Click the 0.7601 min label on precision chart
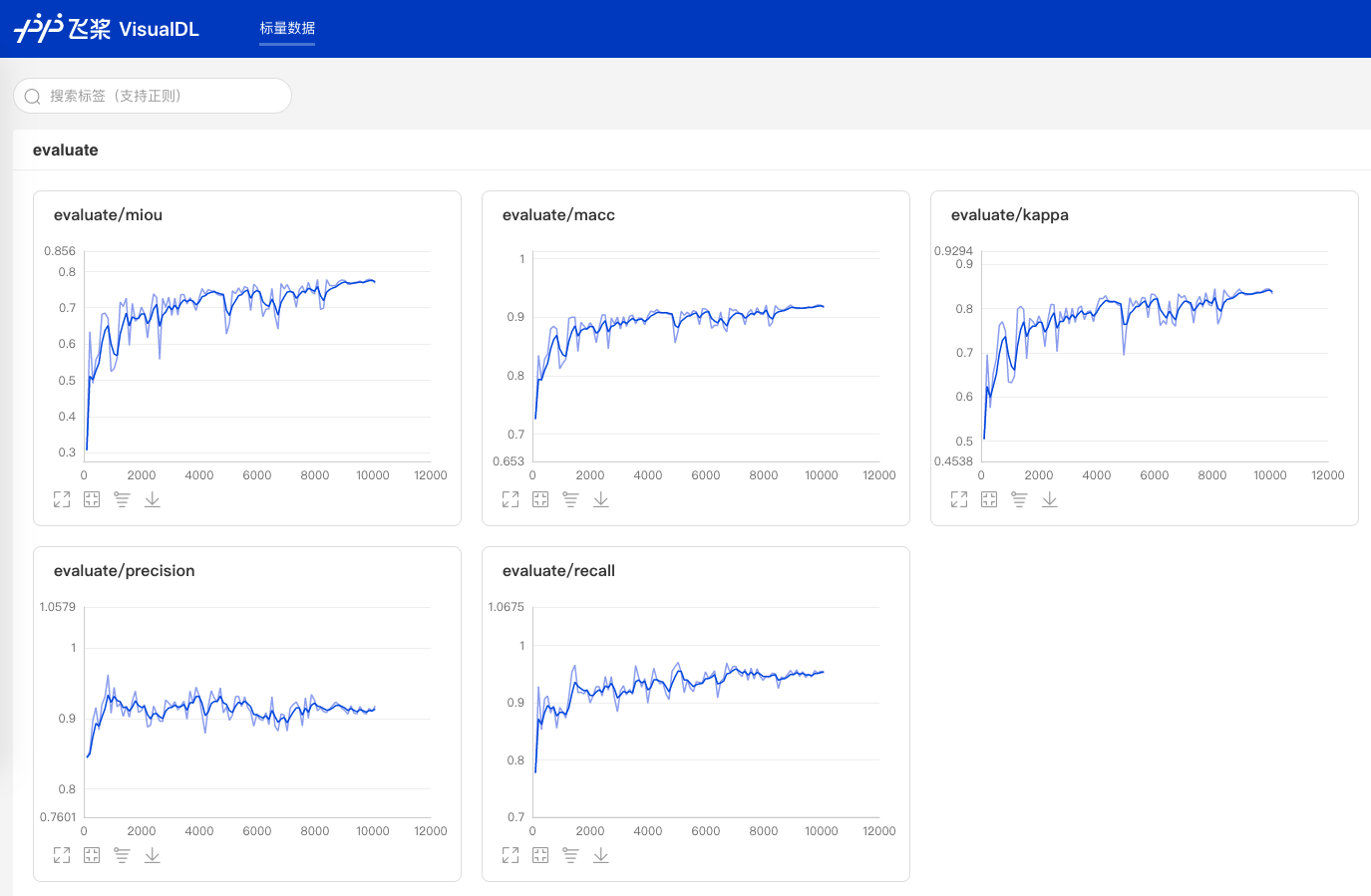 coord(58,817)
